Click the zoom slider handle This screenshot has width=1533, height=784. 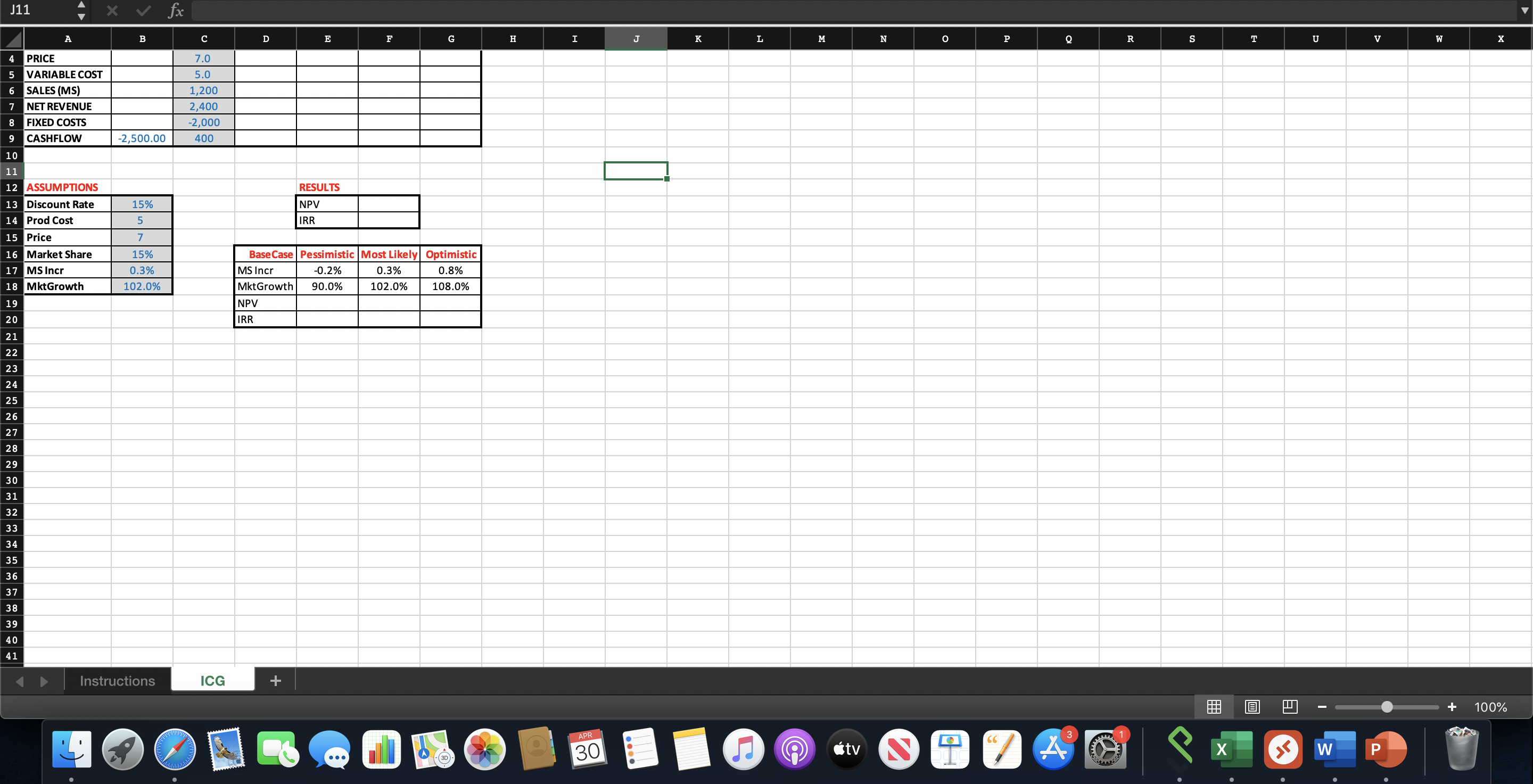pos(1387,707)
